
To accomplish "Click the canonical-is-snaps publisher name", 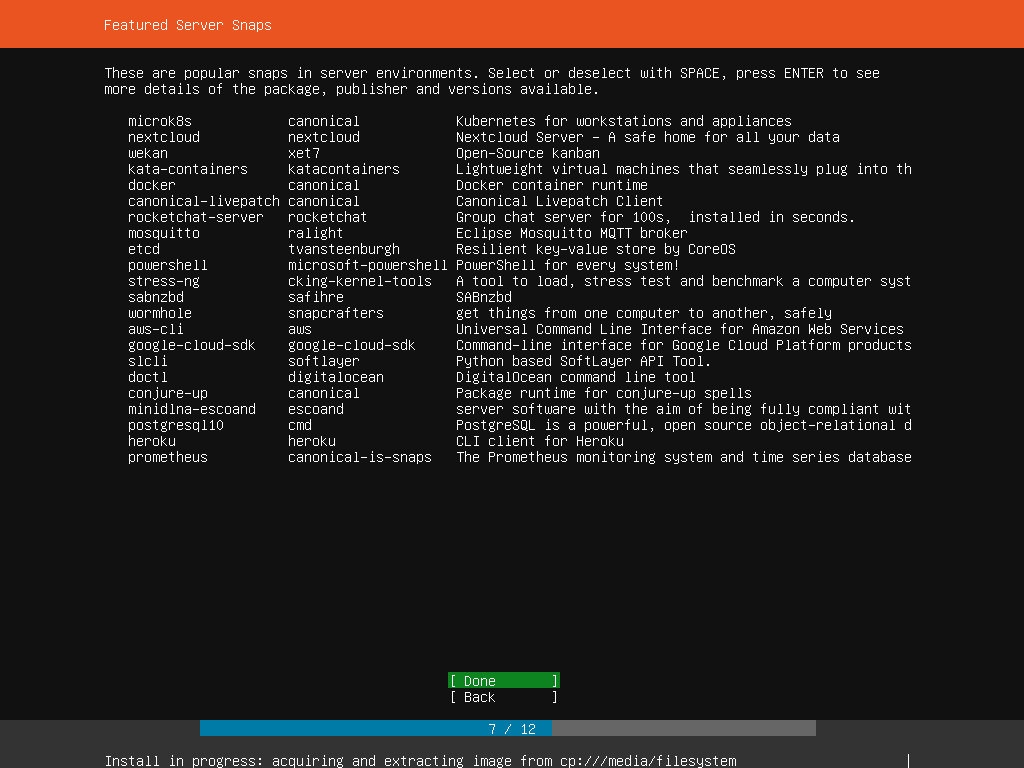I will [360, 457].
